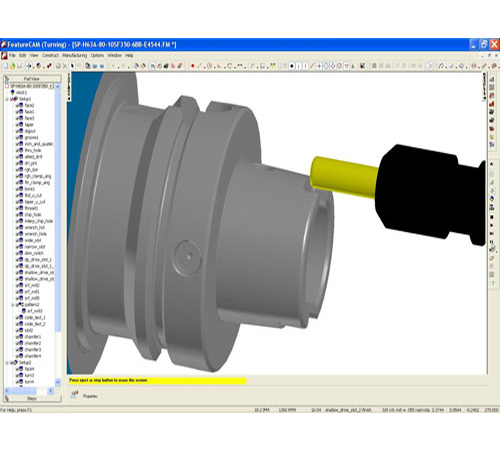Uncheck the wide_slot feature checkbox

17,240
